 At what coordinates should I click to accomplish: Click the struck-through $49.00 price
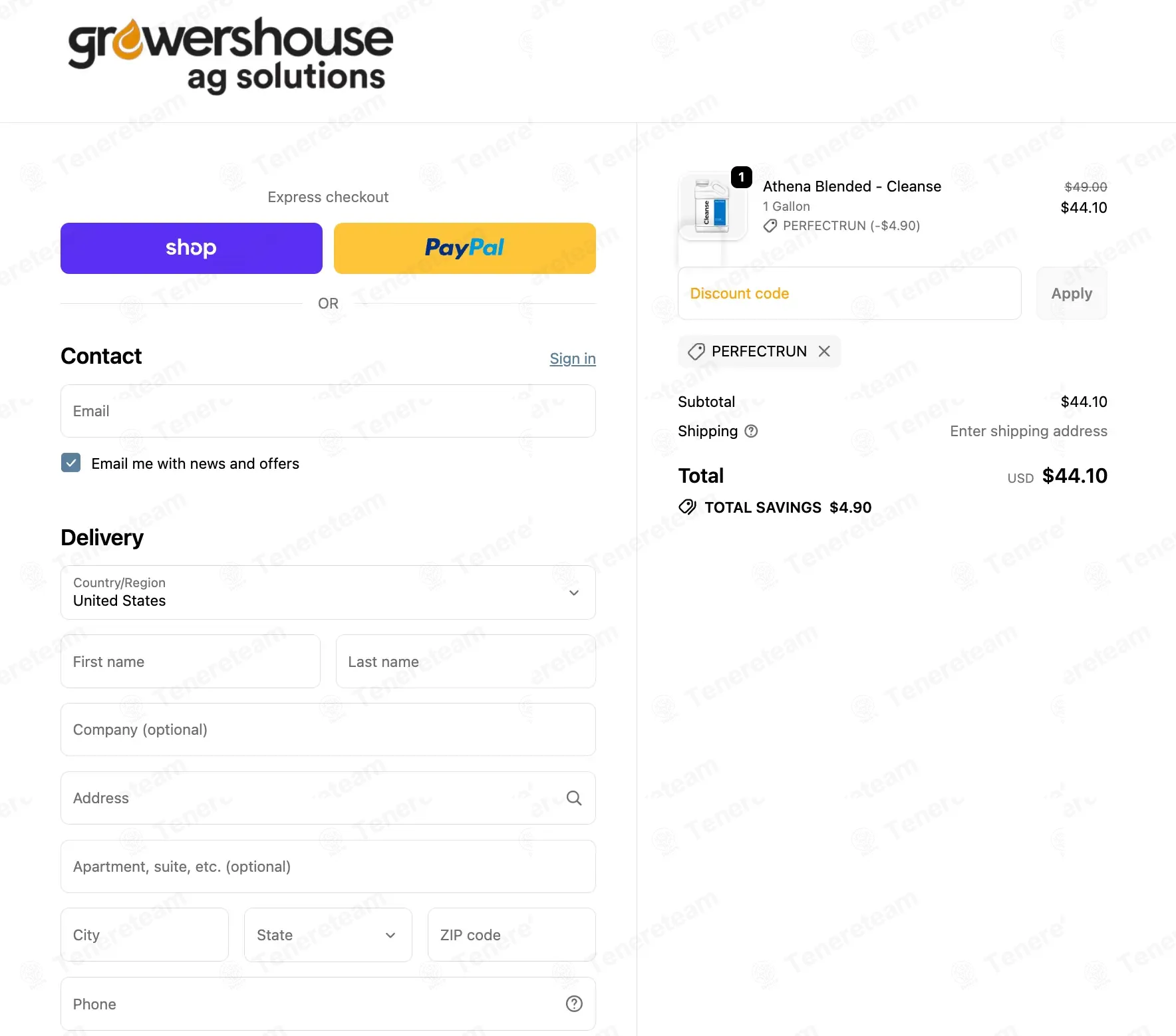(1086, 187)
